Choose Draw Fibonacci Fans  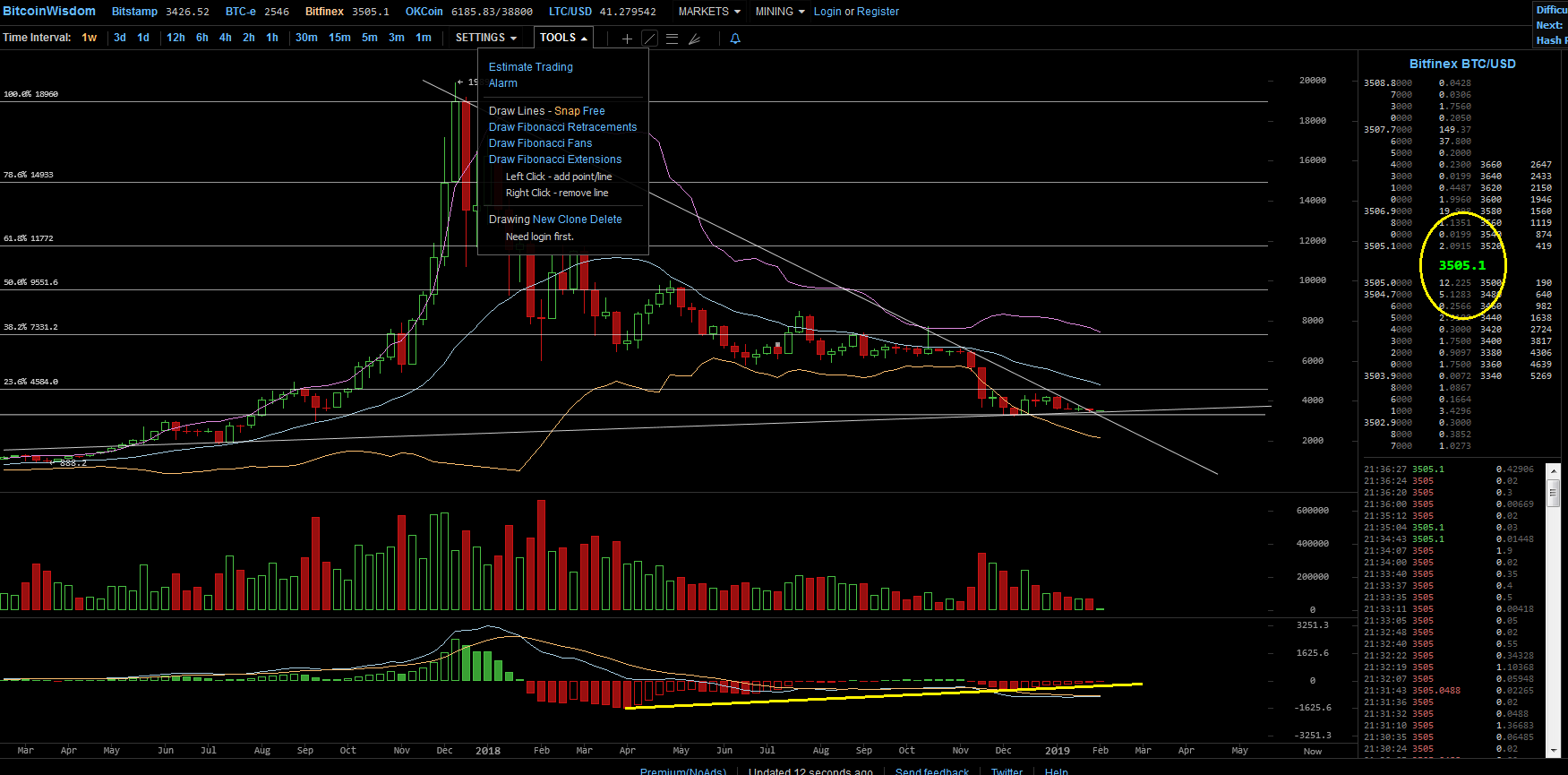540,143
